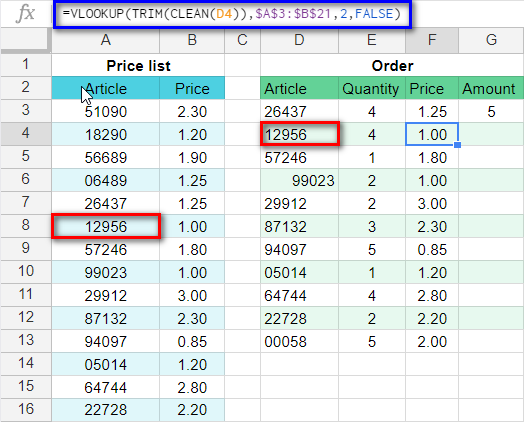The width and height of the screenshot is (524, 422).
Task: Select cell D8 with 87132
Action: (299, 226)
